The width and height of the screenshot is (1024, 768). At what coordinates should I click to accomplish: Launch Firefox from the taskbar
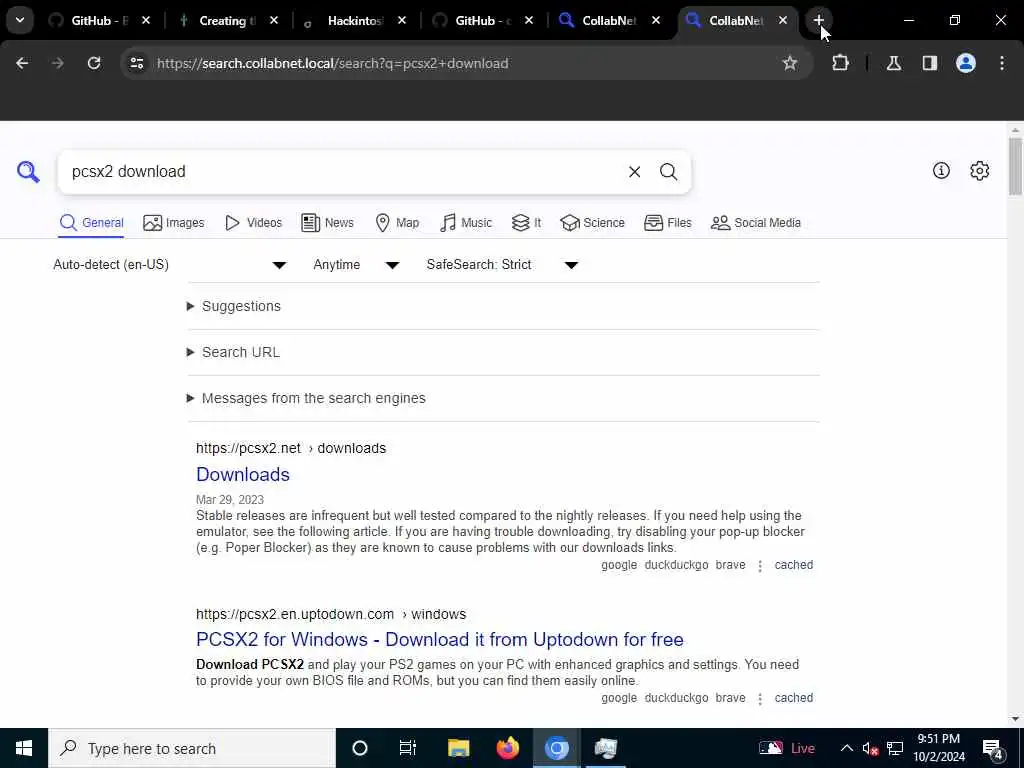[x=507, y=748]
